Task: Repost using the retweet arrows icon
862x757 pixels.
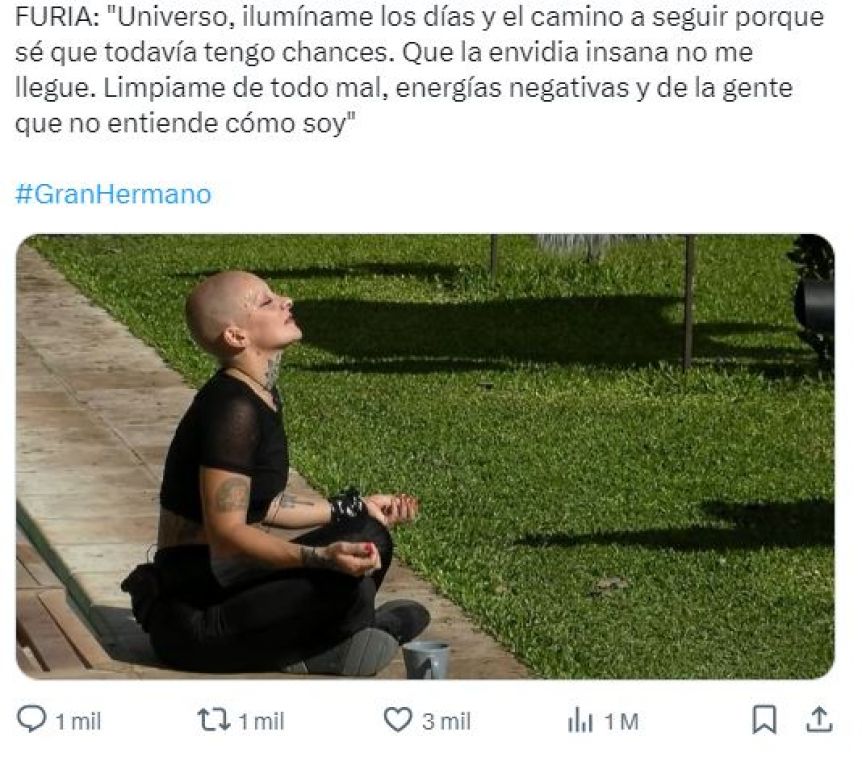Action: click(214, 720)
